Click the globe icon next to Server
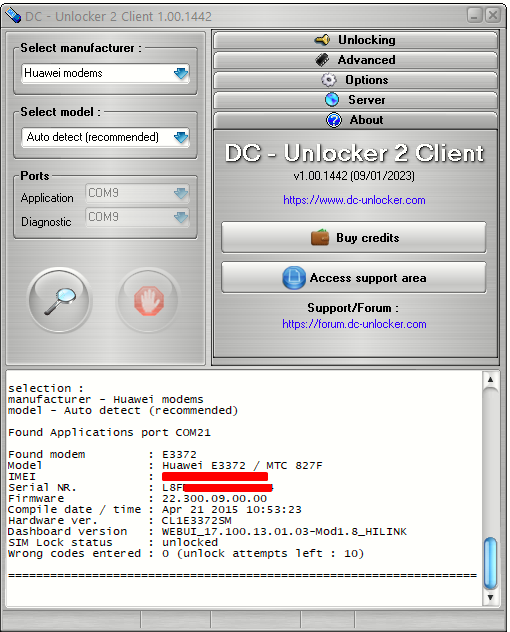510x632 pixels. point(332,100)
